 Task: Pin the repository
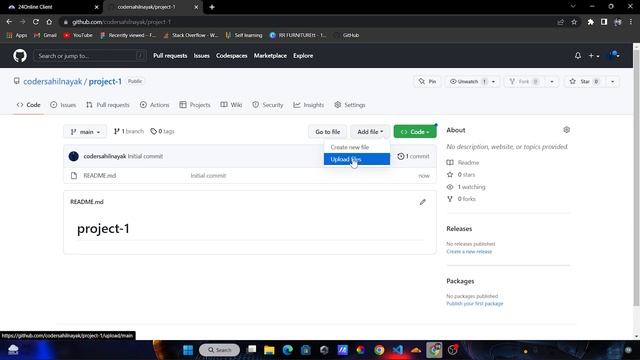(x=427, y=82)
